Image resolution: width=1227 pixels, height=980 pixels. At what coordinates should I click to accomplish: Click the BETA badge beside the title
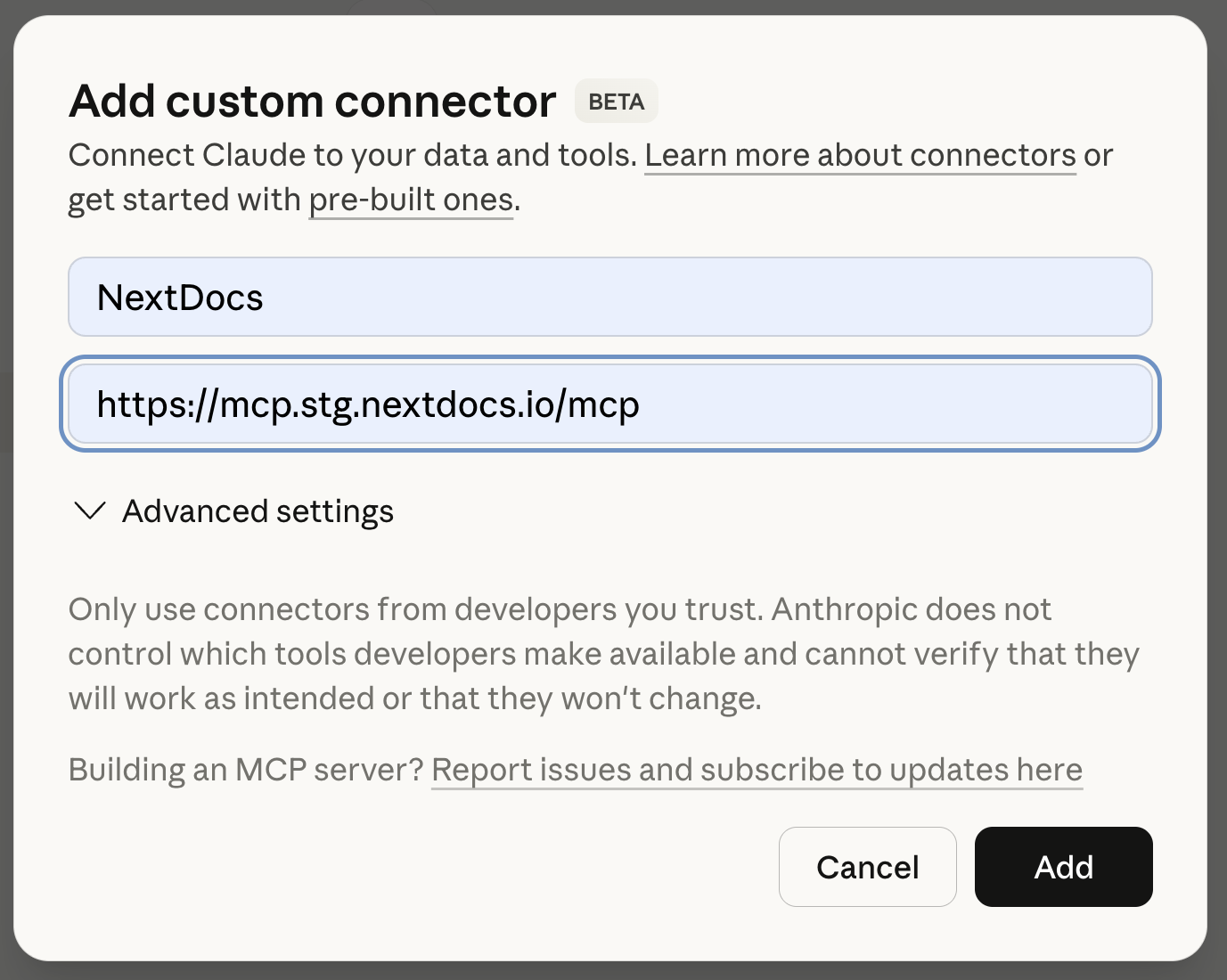pos(616,102)
